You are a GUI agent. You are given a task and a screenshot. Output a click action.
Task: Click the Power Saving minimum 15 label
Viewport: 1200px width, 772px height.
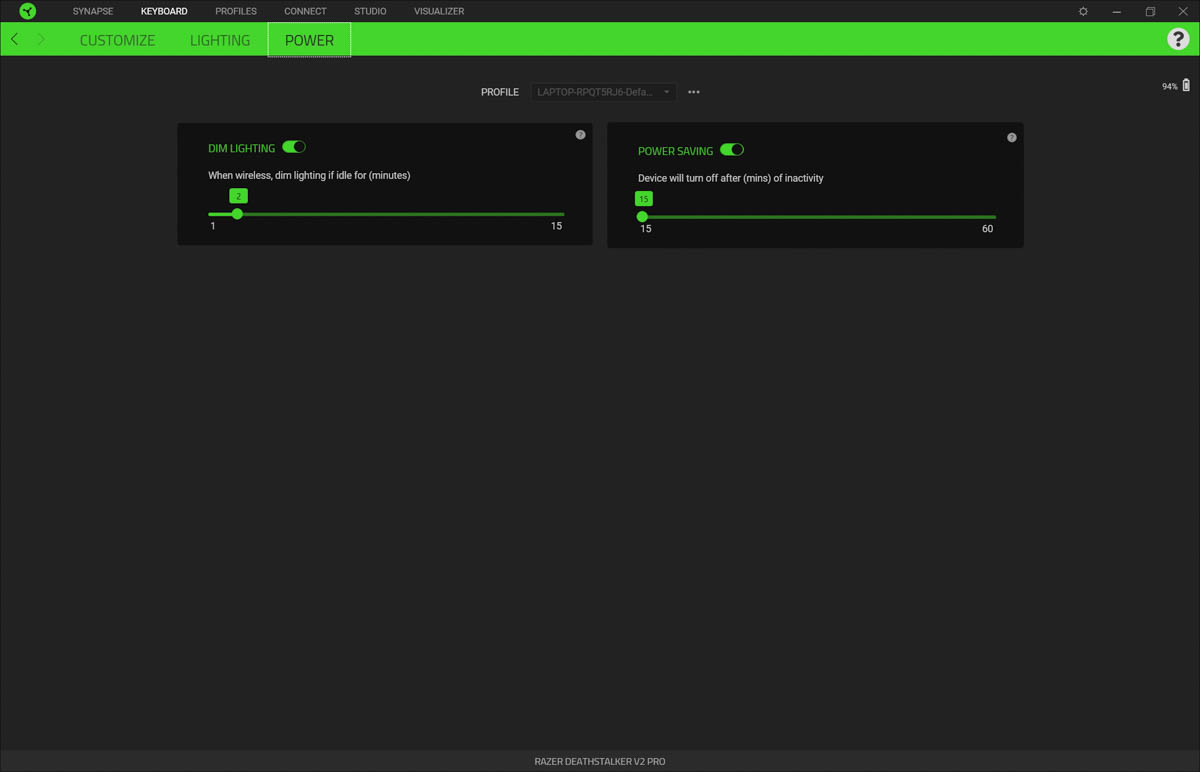click(646, 229)
